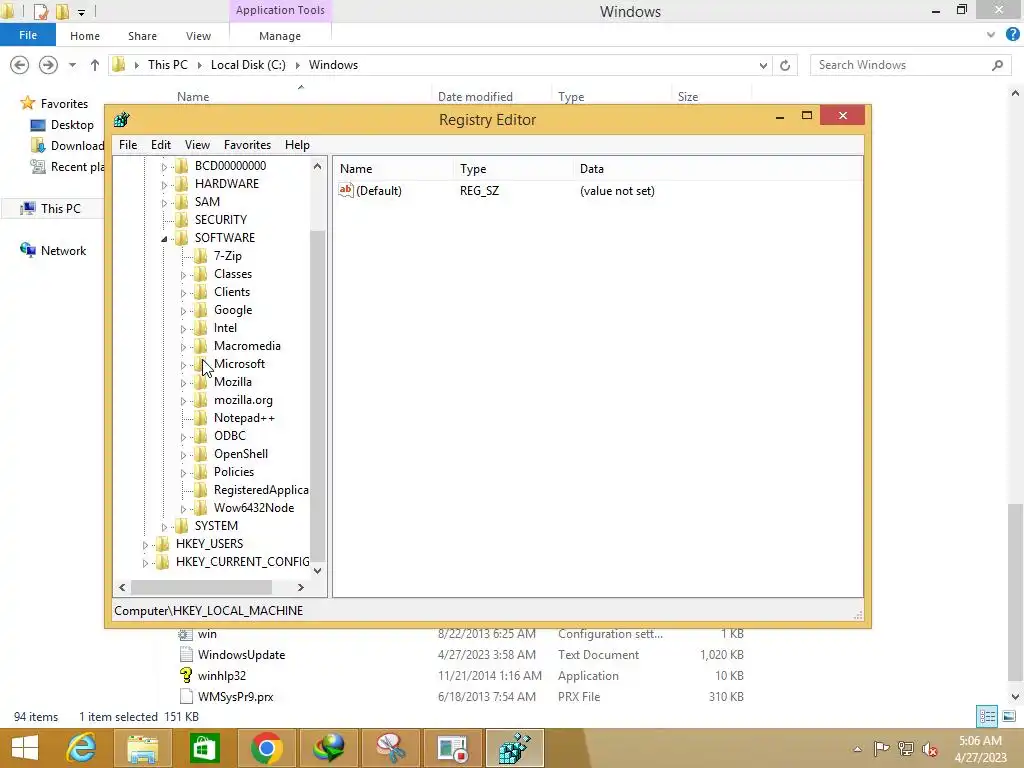The height and width of the screenshot is (768, 1024).
Task: Go forward in File Explorer
Action: tap(48, 65)
